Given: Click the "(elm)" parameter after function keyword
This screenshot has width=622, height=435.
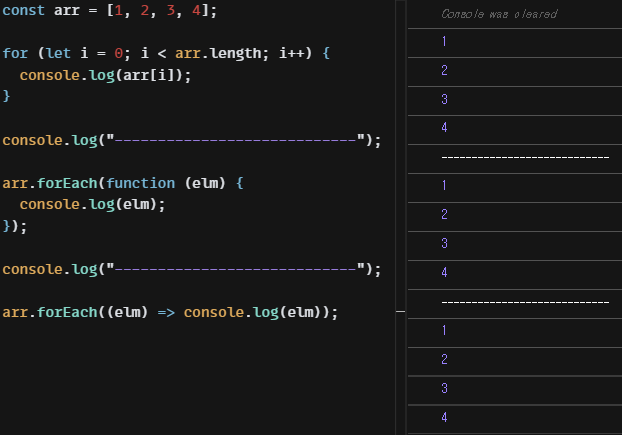Looking at the screenshot, I should point(205,183).
